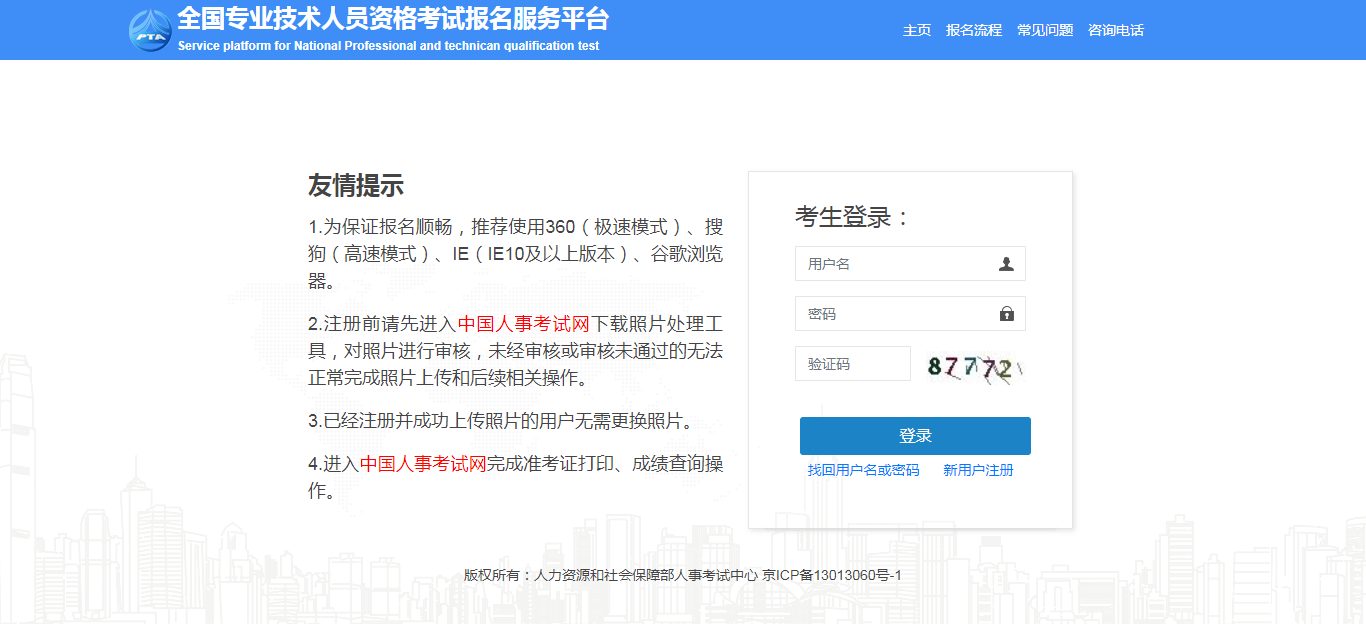Screen dimensions: 1366x626
Task: Click the user icon in the username field
Action: [1006, 264]
